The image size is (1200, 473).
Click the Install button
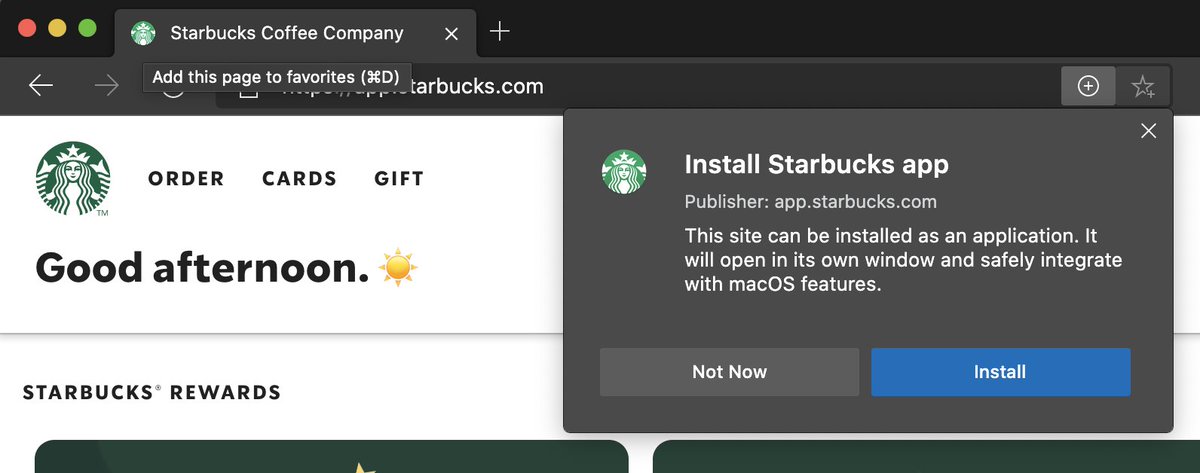(x=1000, y=372)
